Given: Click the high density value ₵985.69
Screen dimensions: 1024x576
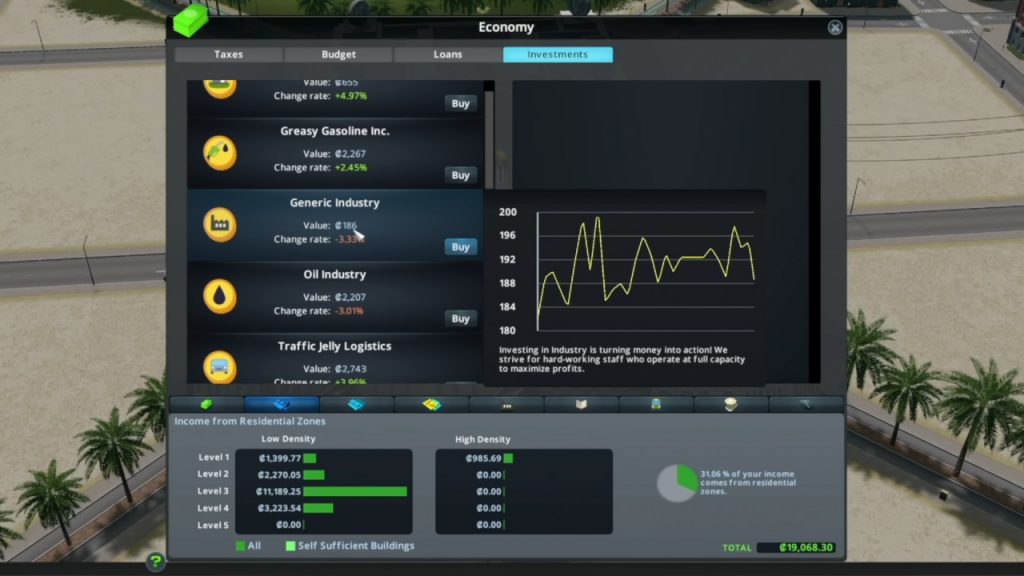Looking at the screenshot, I should pyautogui.click(x=483, y=458).
